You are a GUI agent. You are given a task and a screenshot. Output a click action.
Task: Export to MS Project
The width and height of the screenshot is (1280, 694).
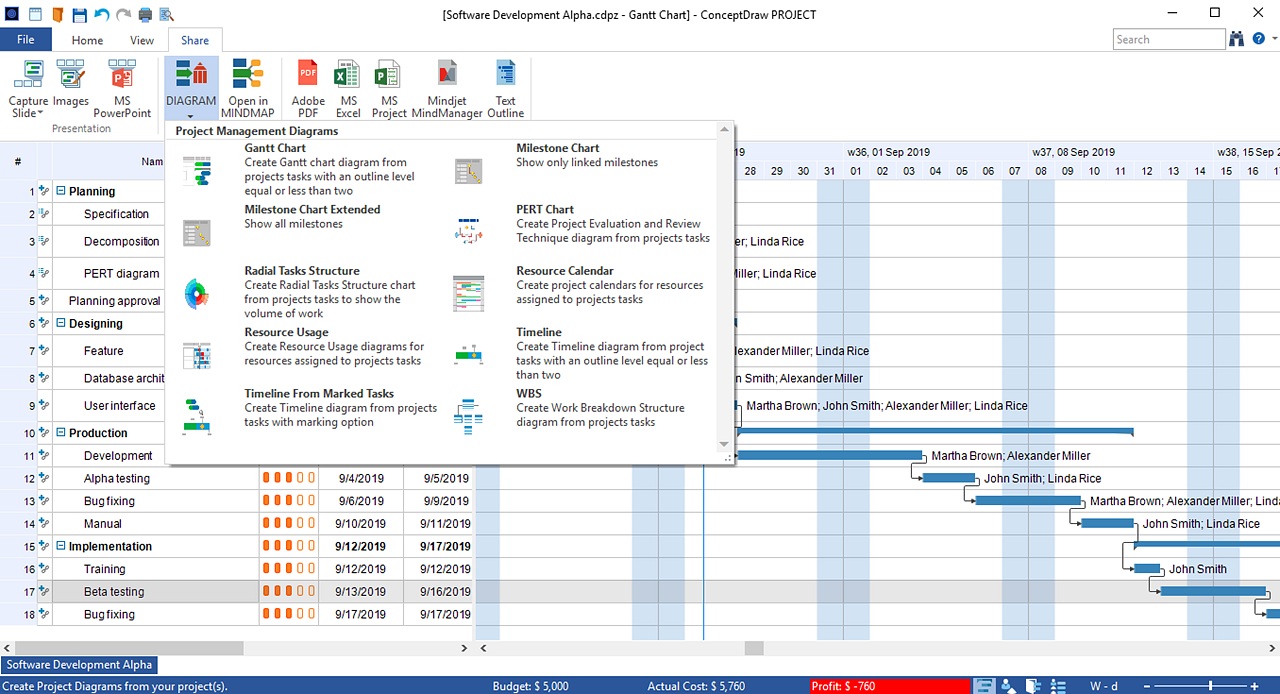tap(389, 88)
